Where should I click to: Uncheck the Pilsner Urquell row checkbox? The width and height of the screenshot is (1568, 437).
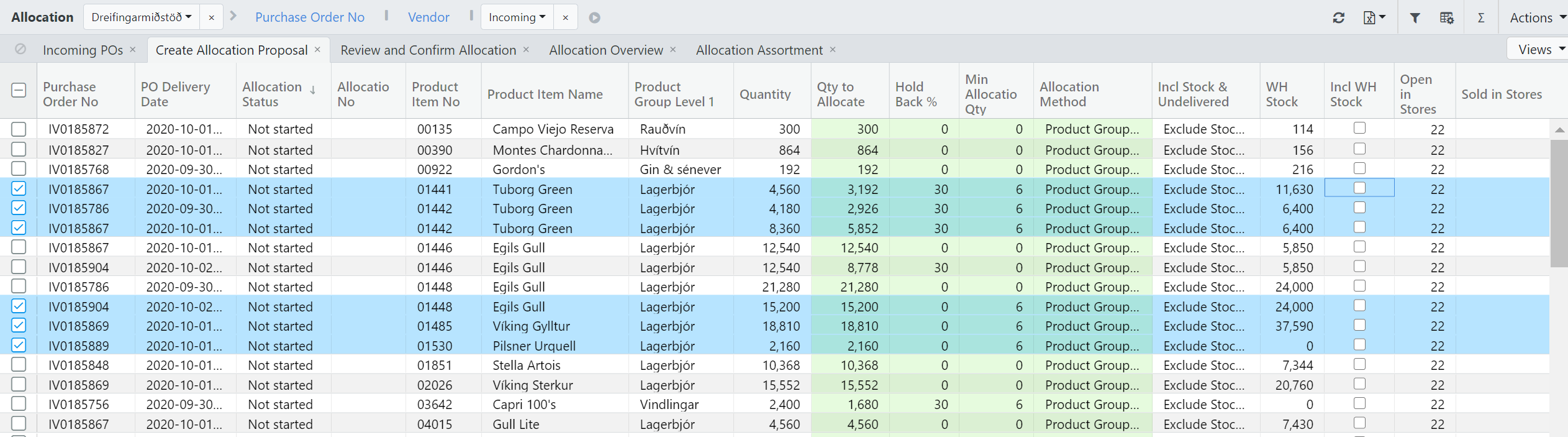[19, 345]
